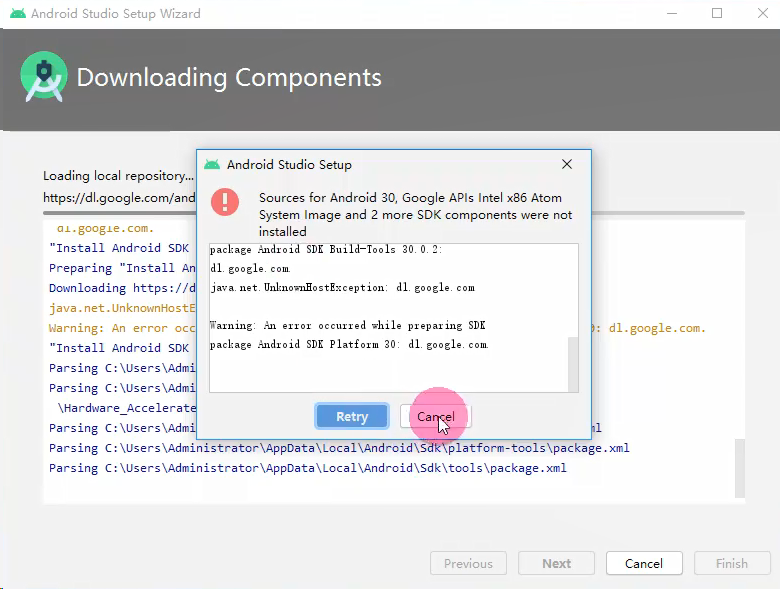The image size is (780, 589).
Task: Click the https://dl.google.com URL status text
Action: (119, 197)
